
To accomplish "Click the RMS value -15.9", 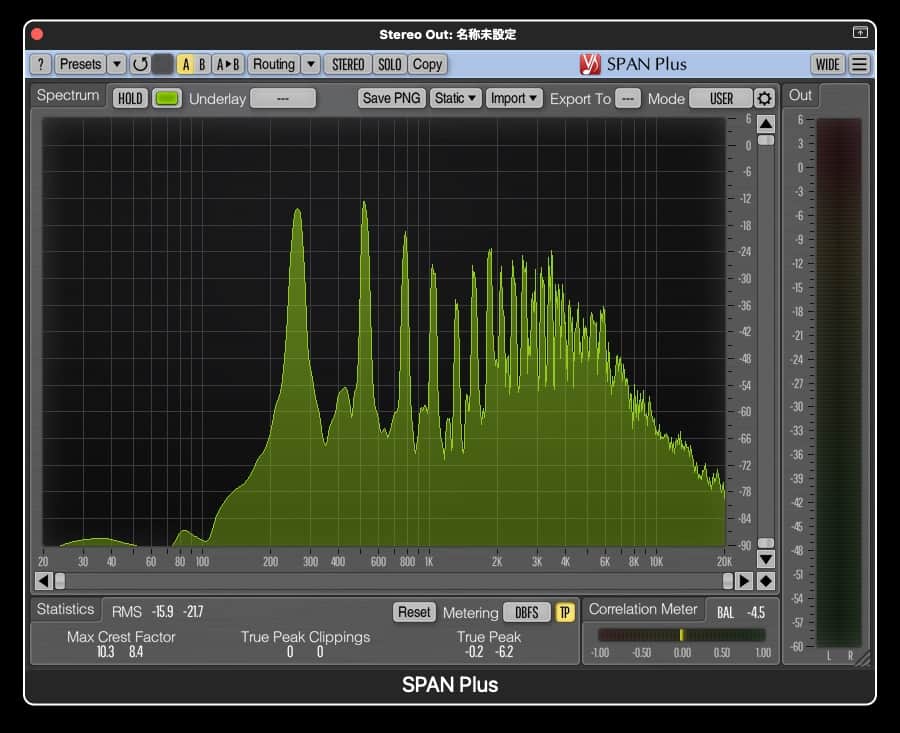I will [x=163, y=612].
